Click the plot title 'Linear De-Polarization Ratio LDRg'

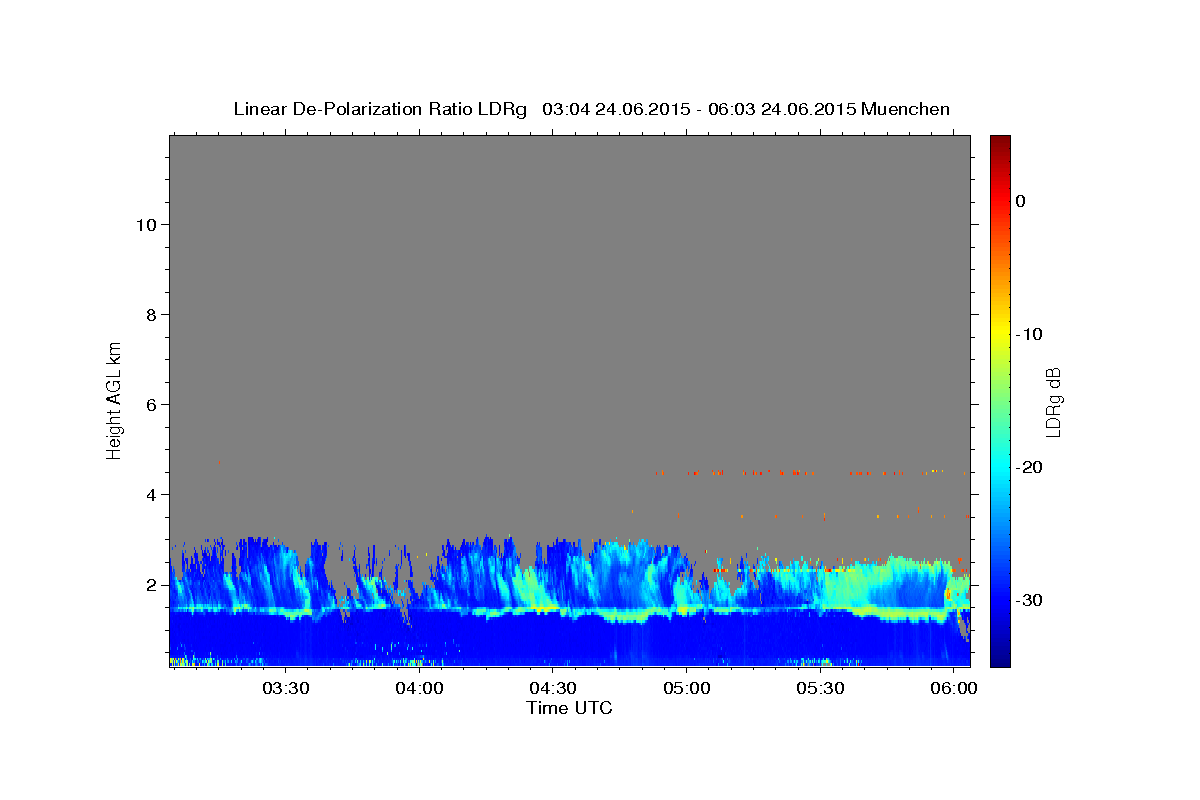(380, 109)
